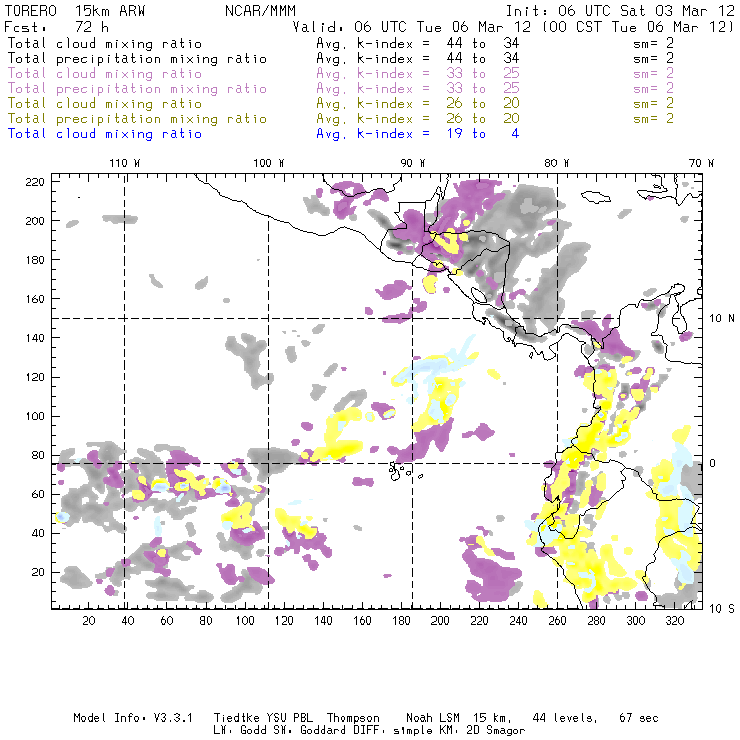Select the 'Init: 06 UTC Sat 03 Mar 12' text
Image resolution: width=740 pixels, height=740 pixels.
620,11
